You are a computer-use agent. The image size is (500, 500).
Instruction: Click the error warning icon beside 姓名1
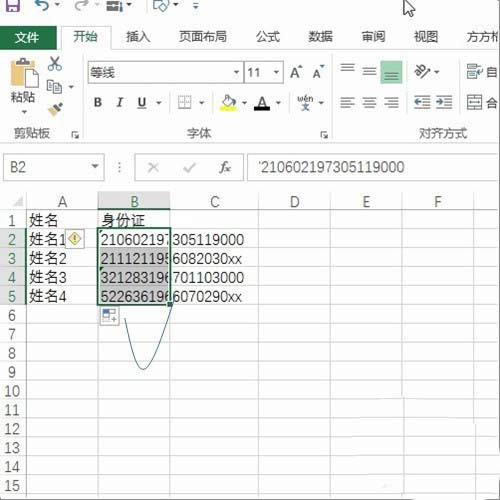(75, 239)
